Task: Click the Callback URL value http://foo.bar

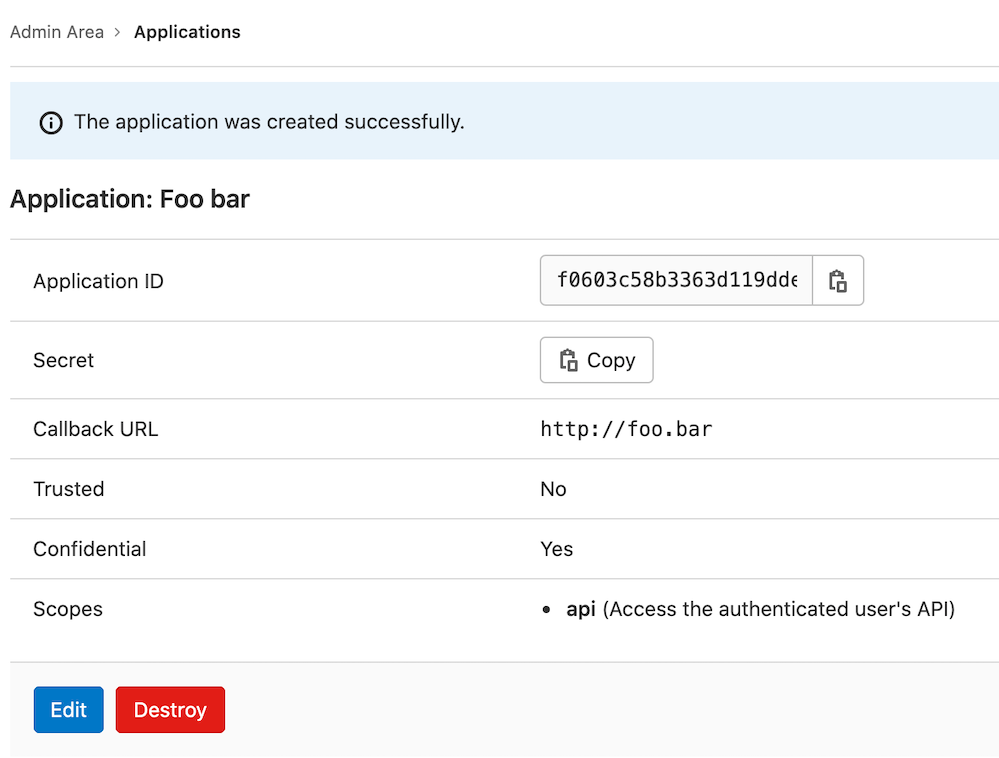Action: pyautogui.click(x=626, y=428)
